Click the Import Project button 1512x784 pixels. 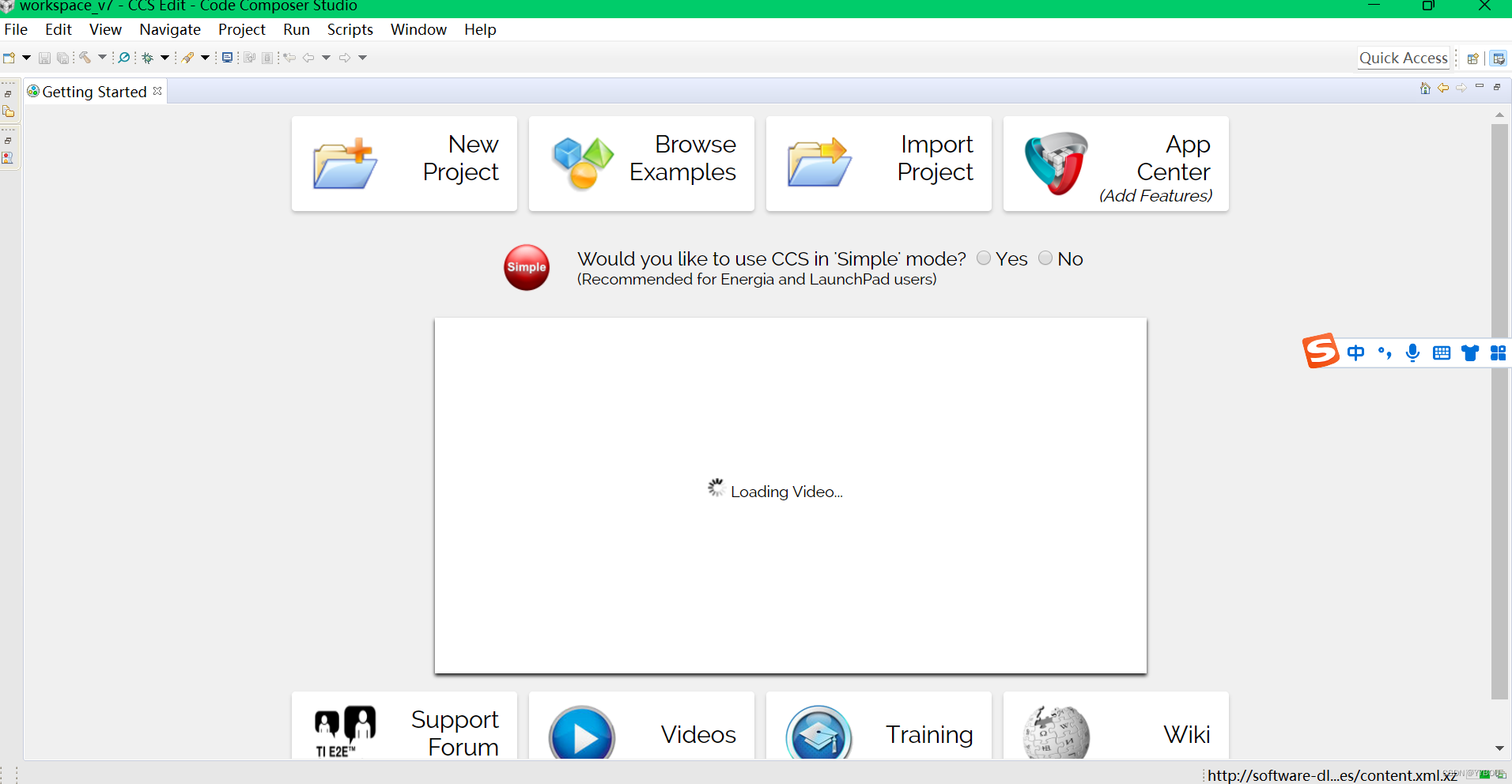[879, 164]
